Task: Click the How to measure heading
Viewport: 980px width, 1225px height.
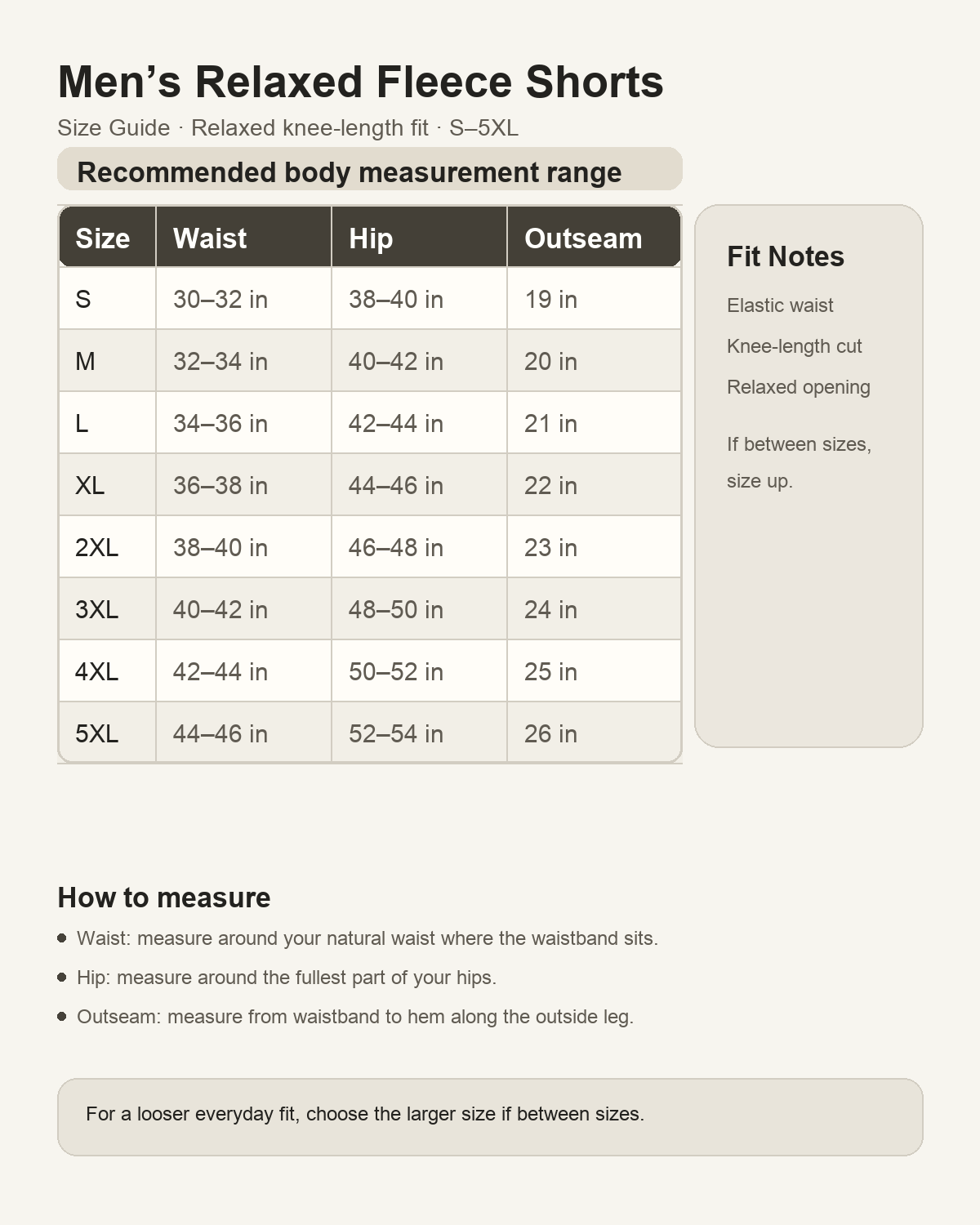Action: (164, 898)
